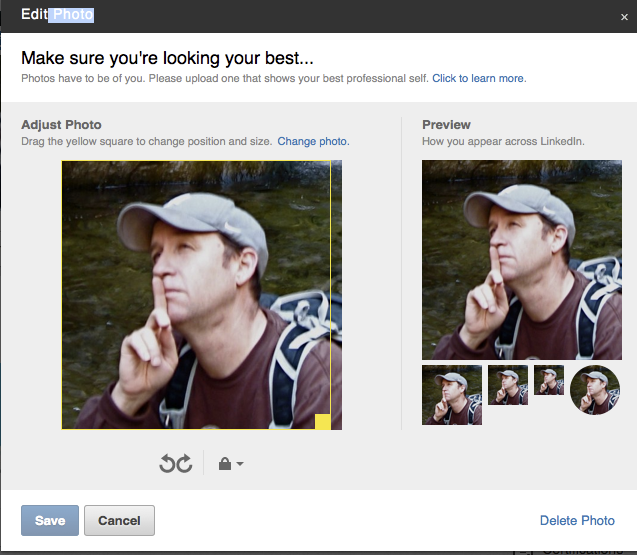The image size is (637, 555).
Task: Open the photo visibility dropdown arrow
Action: click(240, 465)
